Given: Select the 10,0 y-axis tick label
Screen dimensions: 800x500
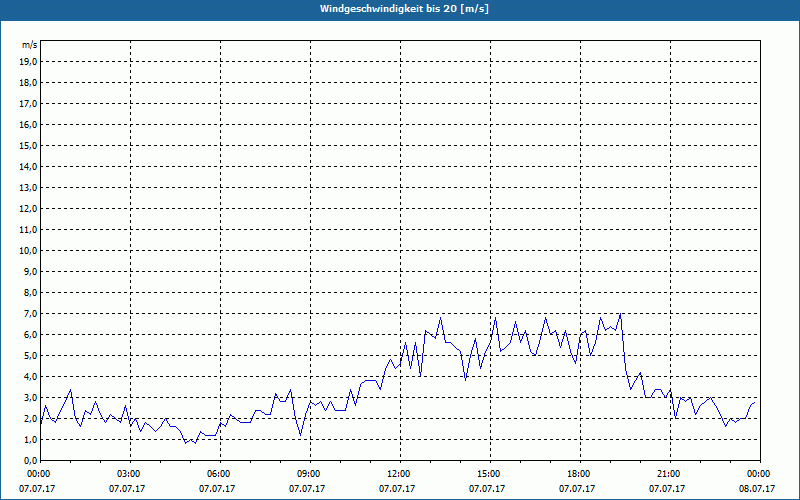Looking at the screenshot, I should (x=28, y=251).
